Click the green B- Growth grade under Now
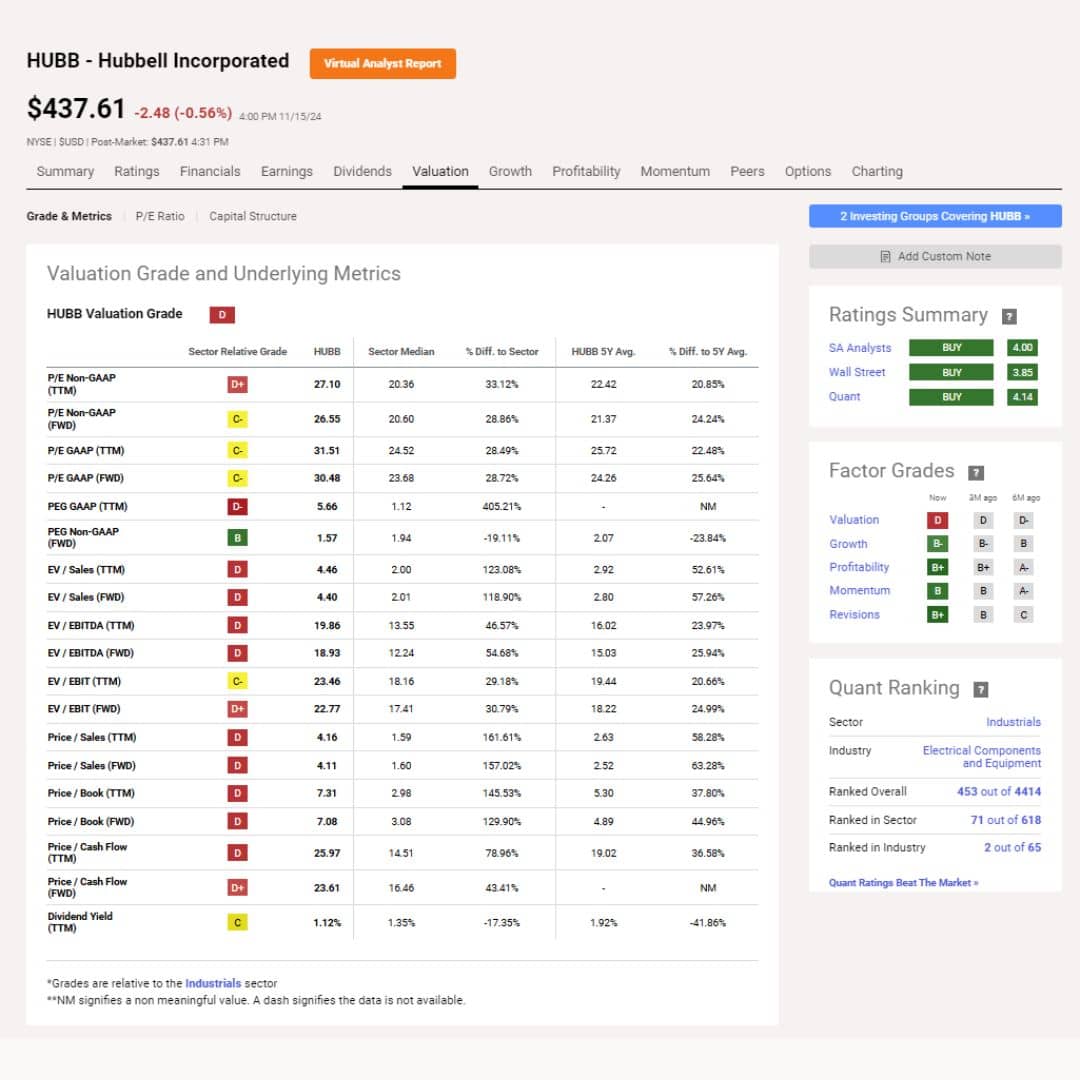The width and height of the screenshot is (1080, 1080). click(937, 543)
